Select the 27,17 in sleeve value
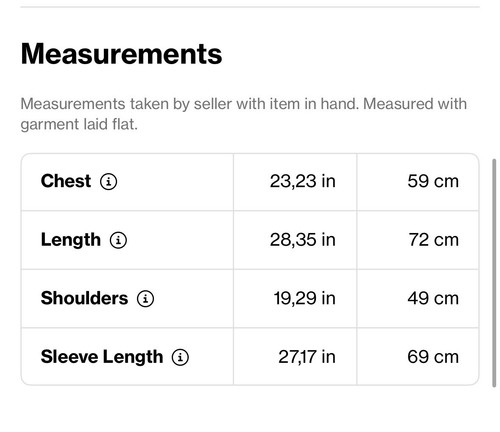The width and height of the screenshot is (500, 432). click(307, 357)
